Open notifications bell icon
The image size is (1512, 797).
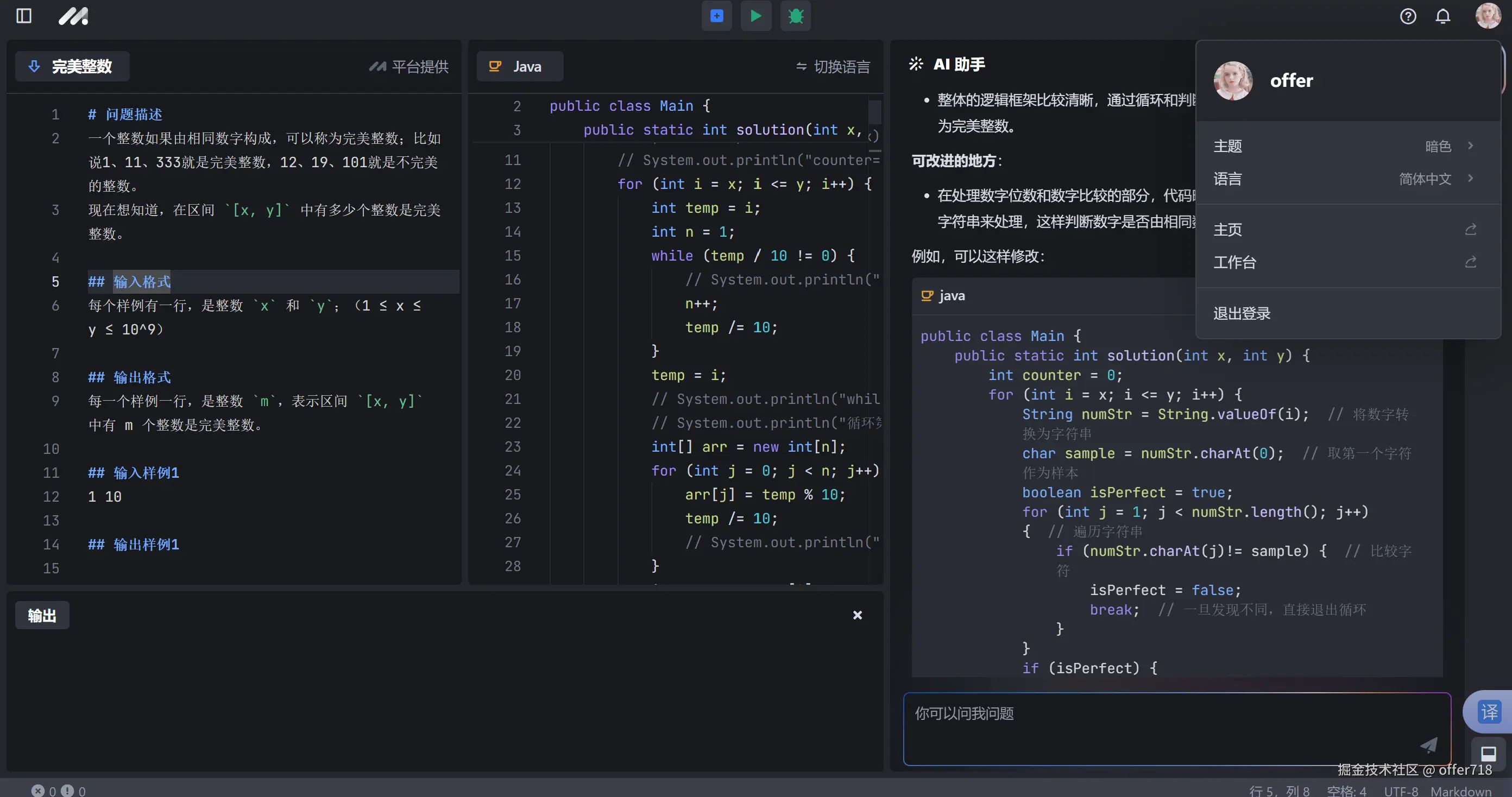(1442, 16)
